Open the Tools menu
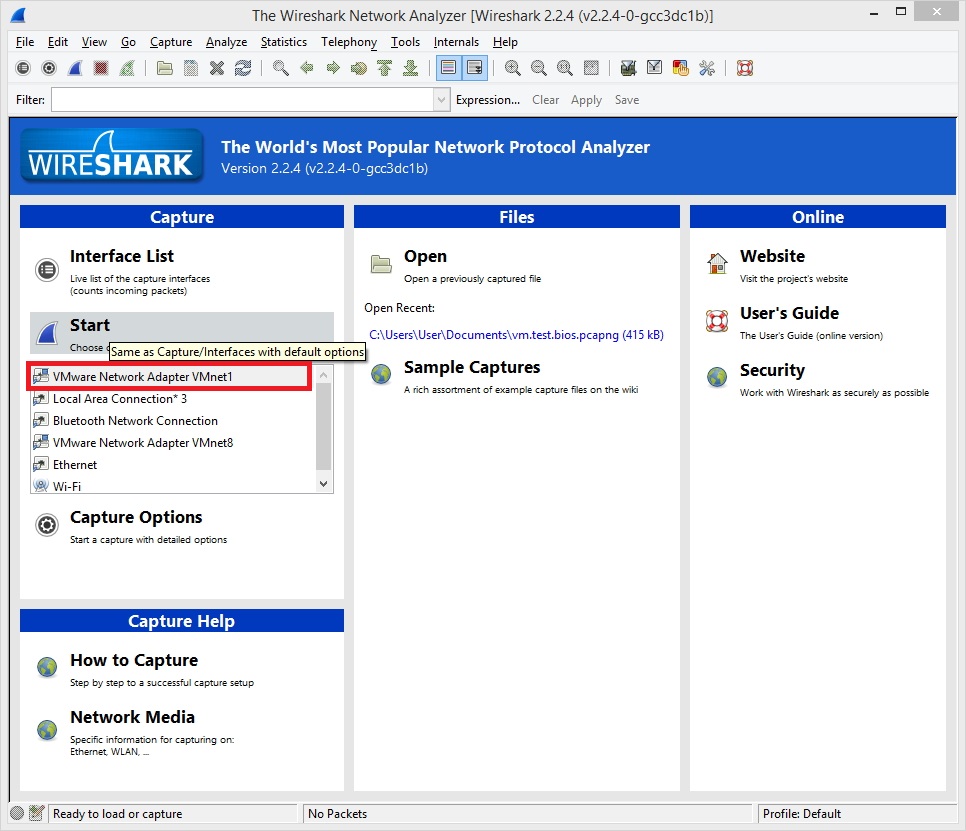966x831 pixels. (x=405, y=42)
